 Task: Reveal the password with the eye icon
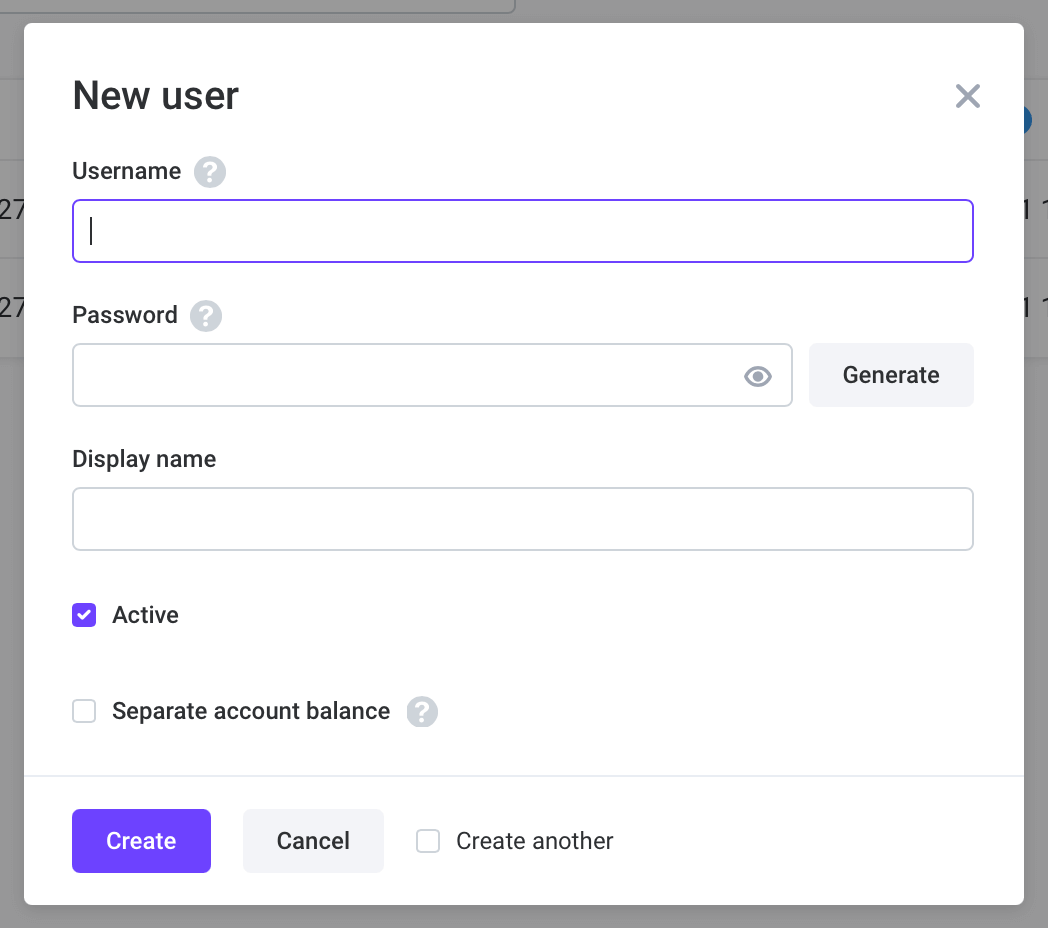(x=757, y=375)
